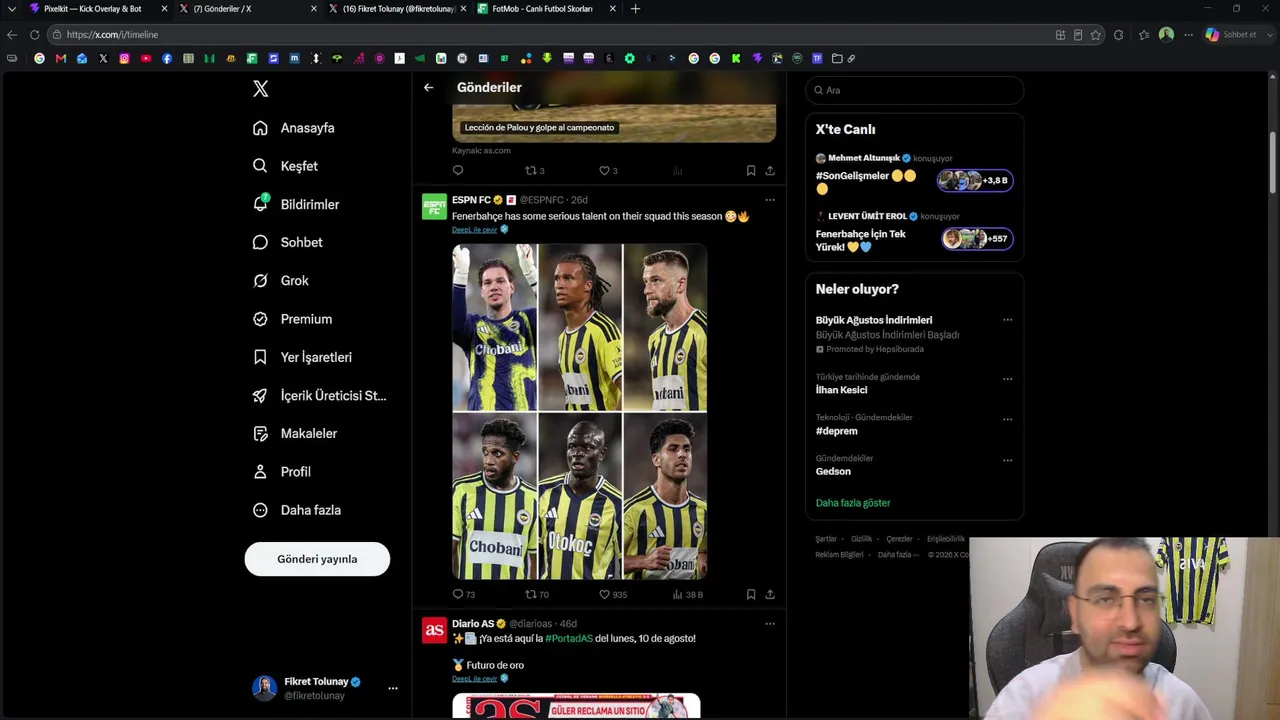The width and height of the screenshot is (1280, 720).
Task: Open Fikret Tolunay account options menu
Action: (x=393, y=688)
